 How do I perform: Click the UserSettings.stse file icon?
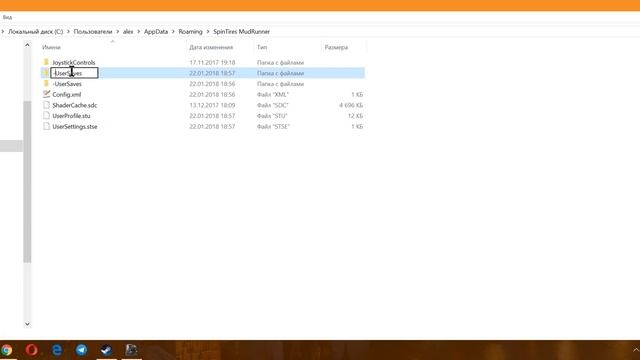point(46,126)
